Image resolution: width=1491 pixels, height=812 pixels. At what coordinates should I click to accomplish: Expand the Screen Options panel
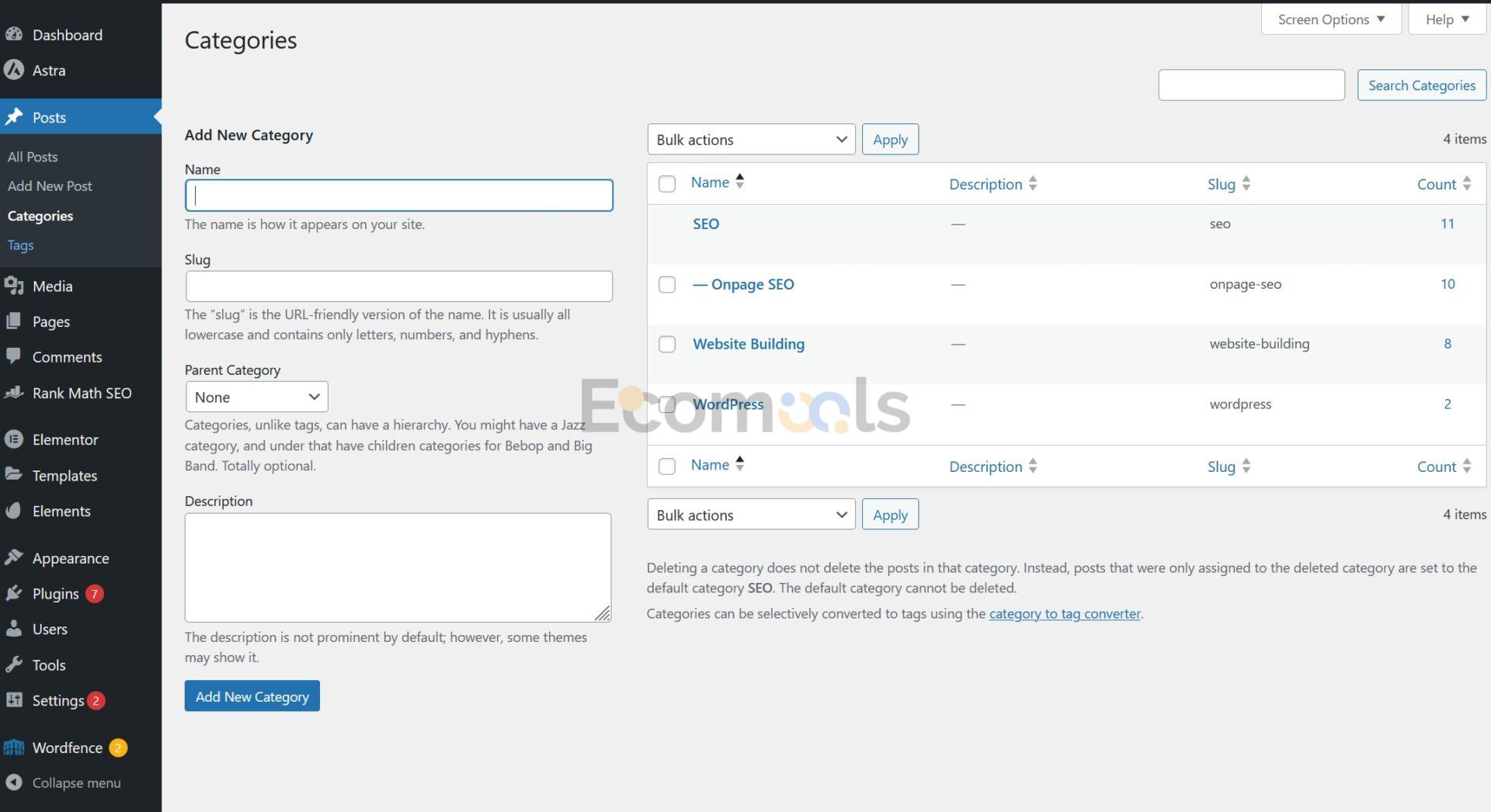pyautogui.click(x=1331, y=19)
